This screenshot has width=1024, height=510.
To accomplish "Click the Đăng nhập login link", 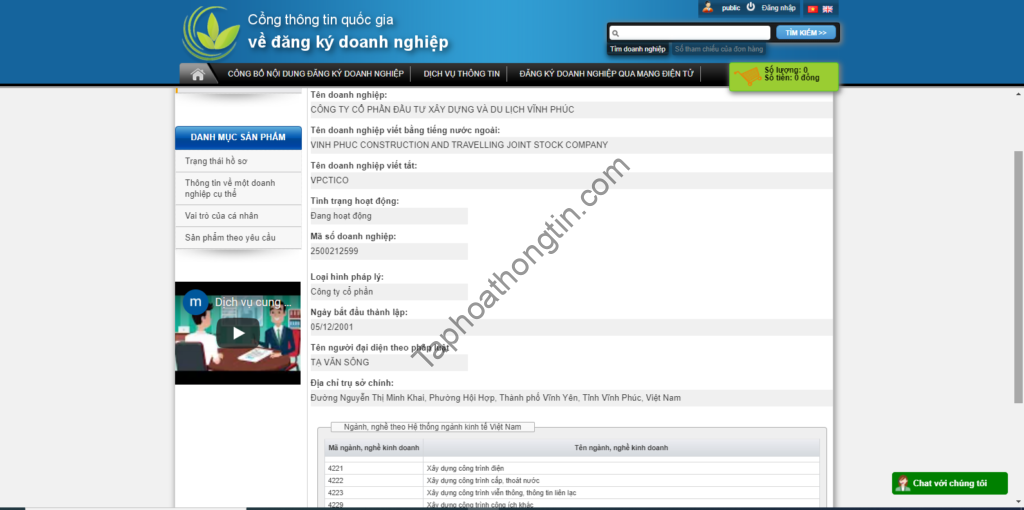I will pos(778,8).
